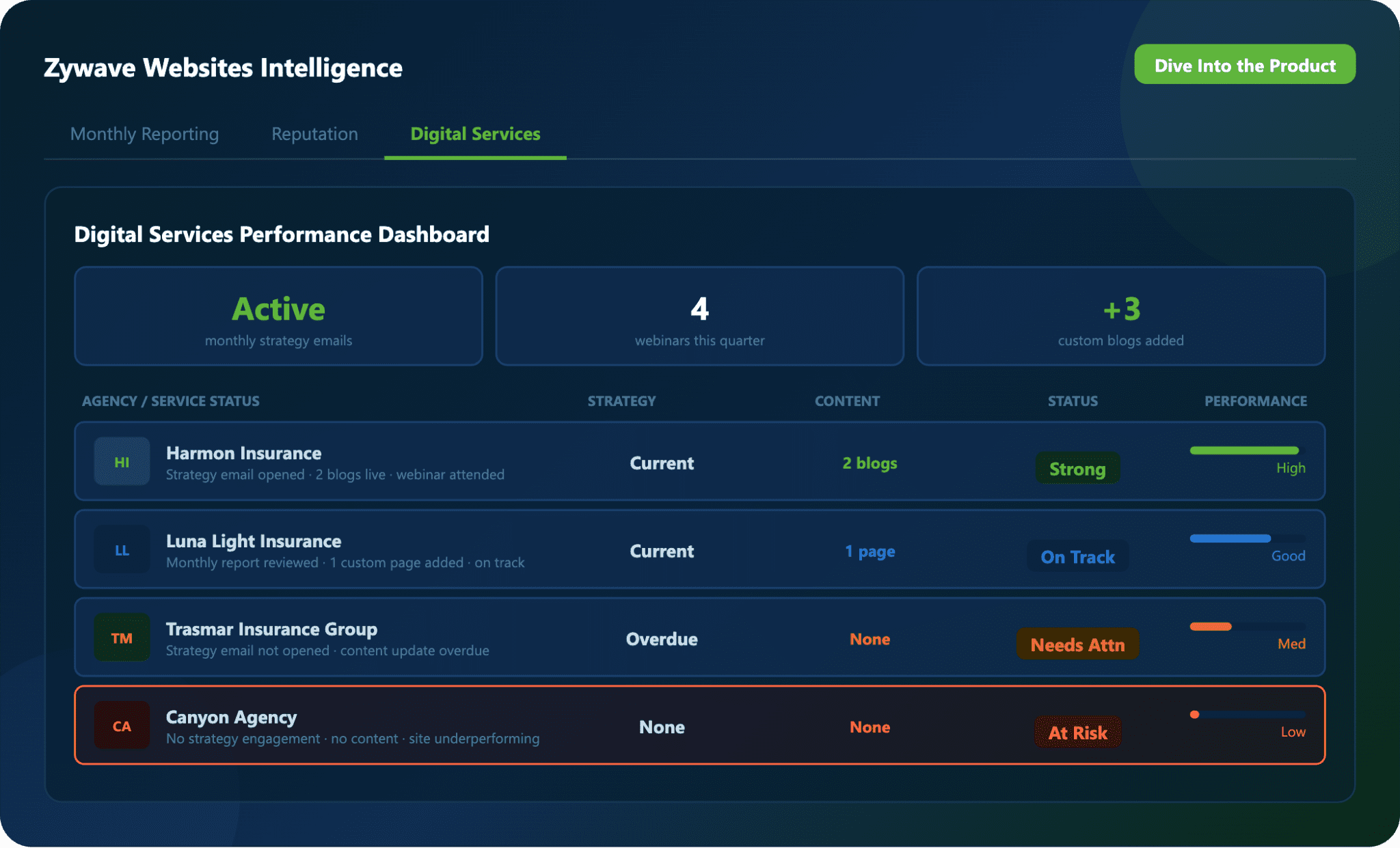This screenshot has height=848, width=1400.
Task: Click the Low performance indicator dot
Action: point(1194,715)
